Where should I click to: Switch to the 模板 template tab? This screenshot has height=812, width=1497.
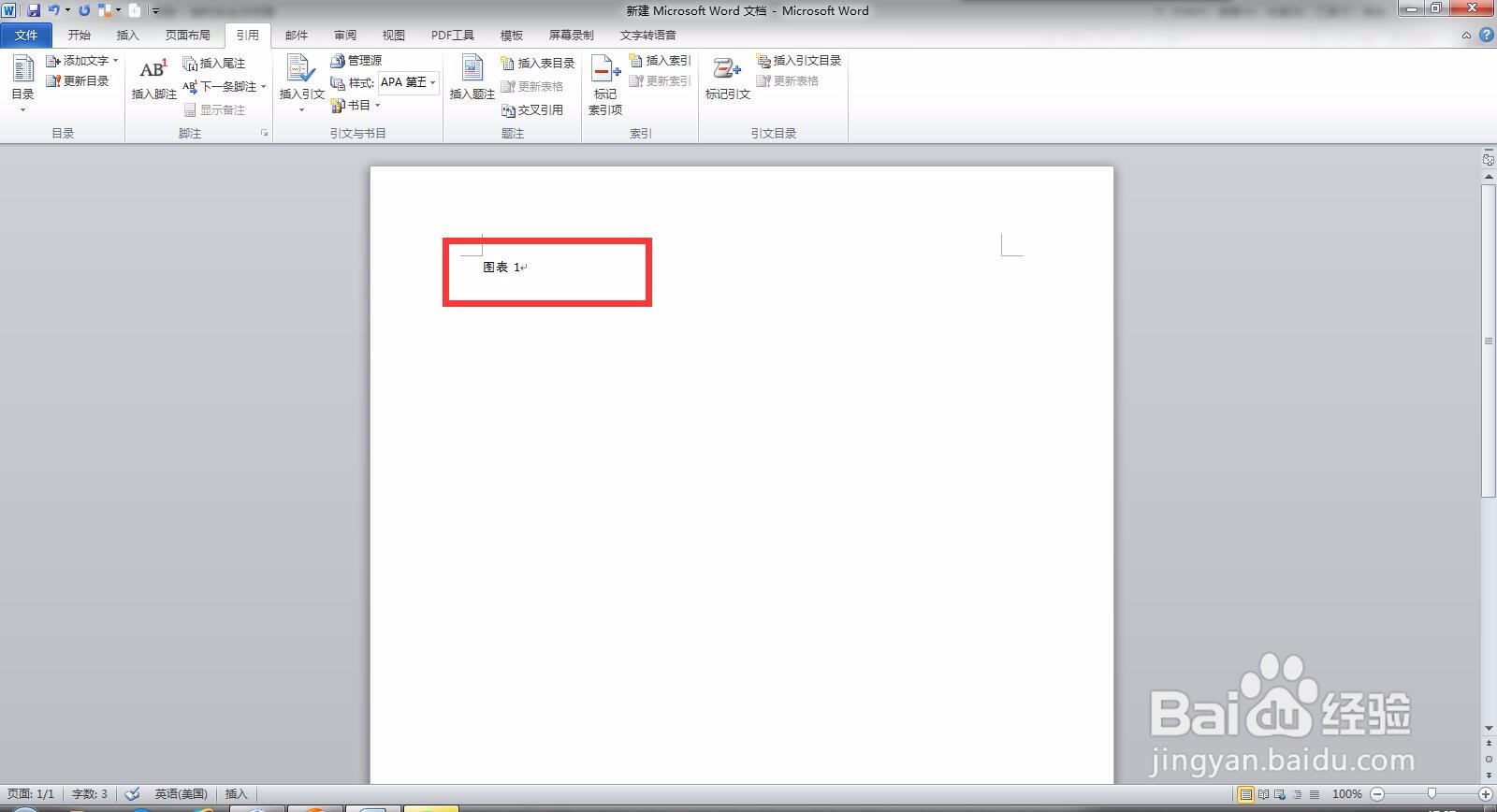(512, 36)
